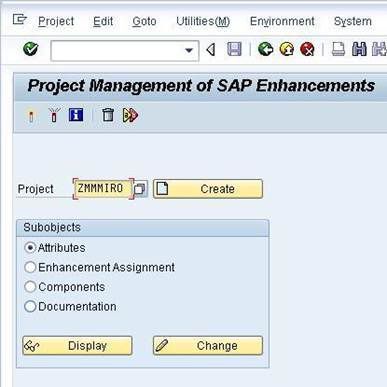Expand the command field dropdown arrow

189,51
